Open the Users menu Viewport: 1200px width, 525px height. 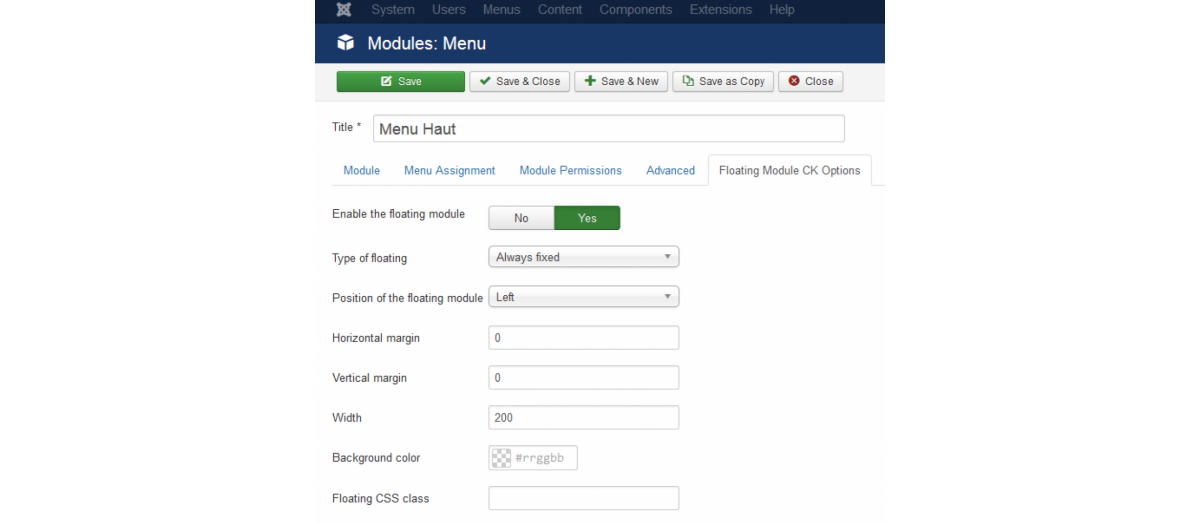coord(449,10)
